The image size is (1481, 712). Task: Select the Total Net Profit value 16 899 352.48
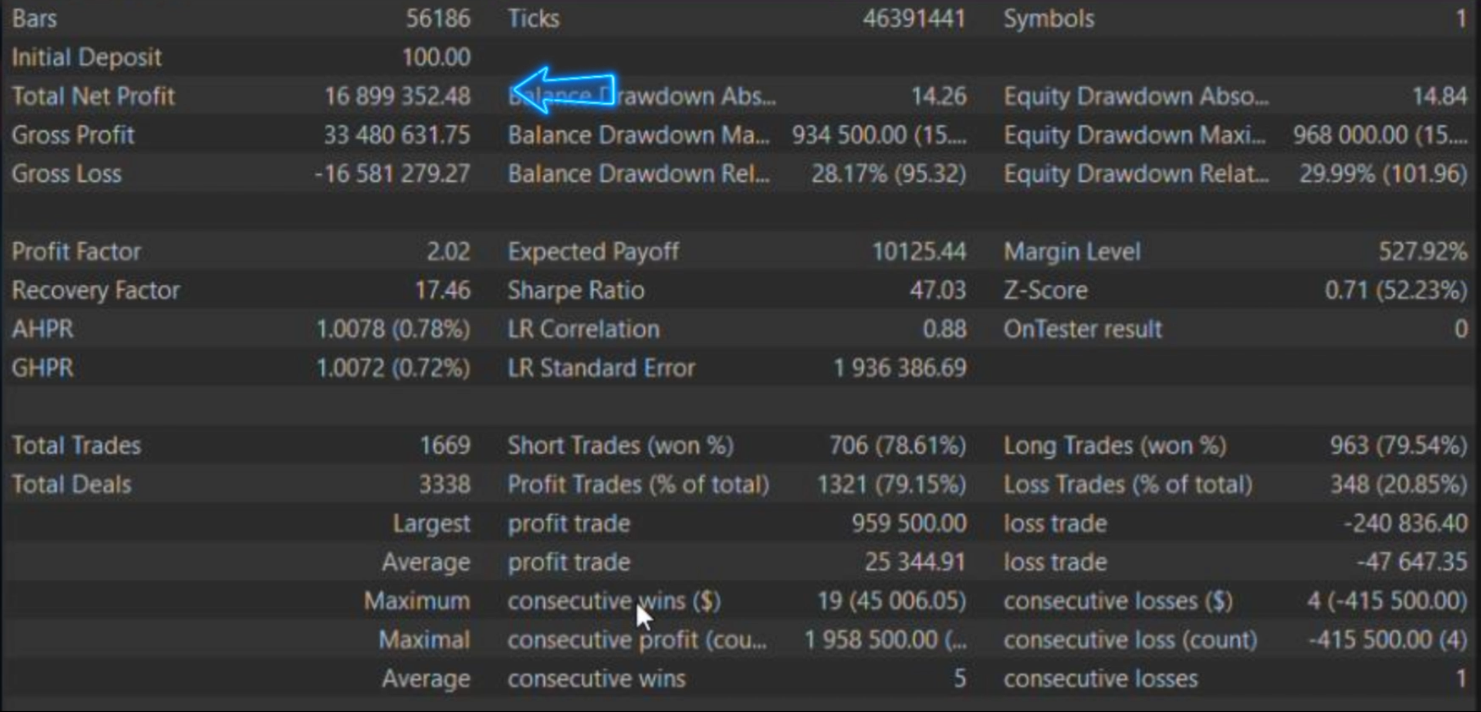click(397, 96)
